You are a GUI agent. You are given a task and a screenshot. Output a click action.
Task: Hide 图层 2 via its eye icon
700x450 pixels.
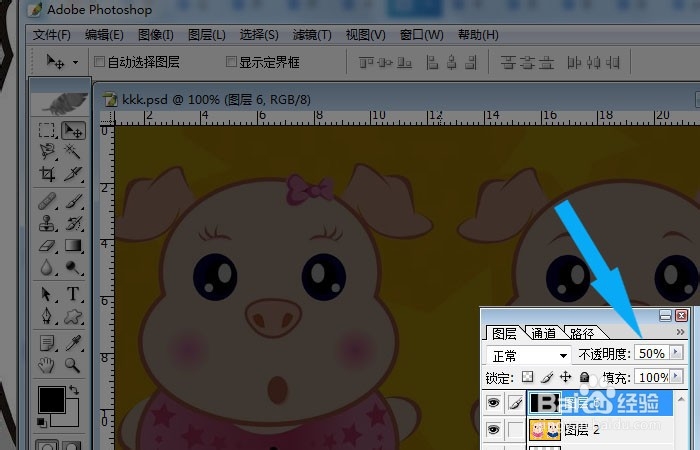(493, 429)
